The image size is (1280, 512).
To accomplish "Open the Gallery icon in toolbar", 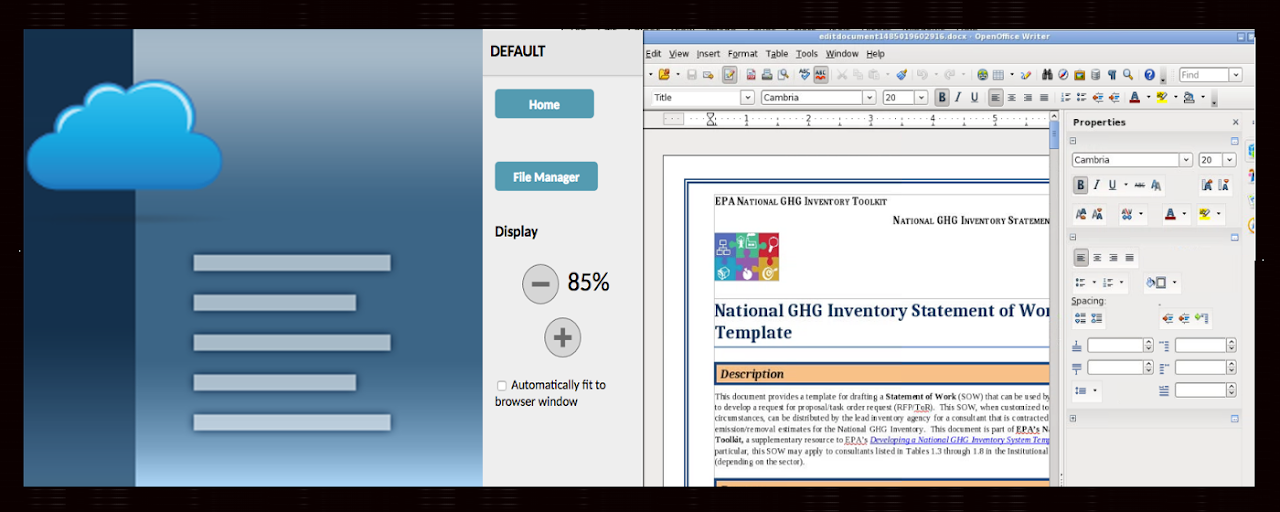I will point(1080,74).
